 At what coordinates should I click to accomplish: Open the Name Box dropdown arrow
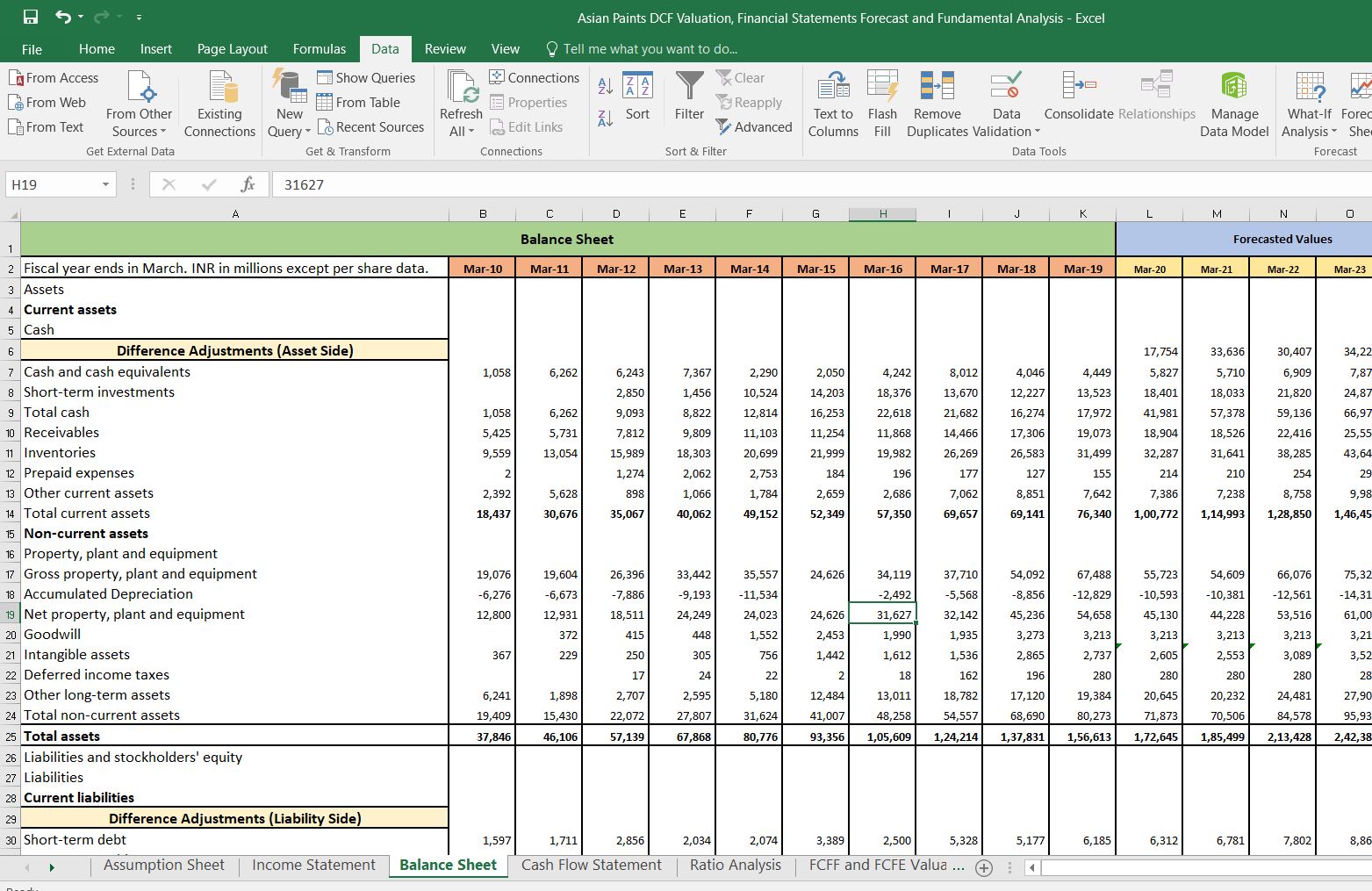(x=105, y=184)
